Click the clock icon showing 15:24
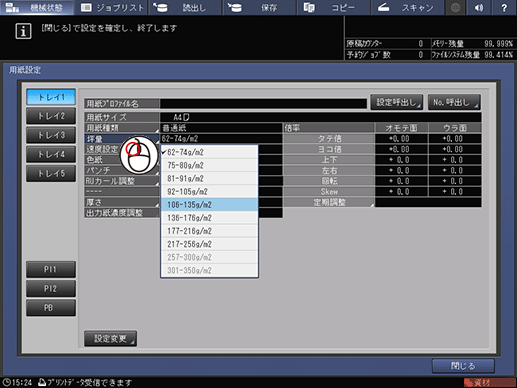The width and height of the screenshot is (517, 388). (6, 382)
